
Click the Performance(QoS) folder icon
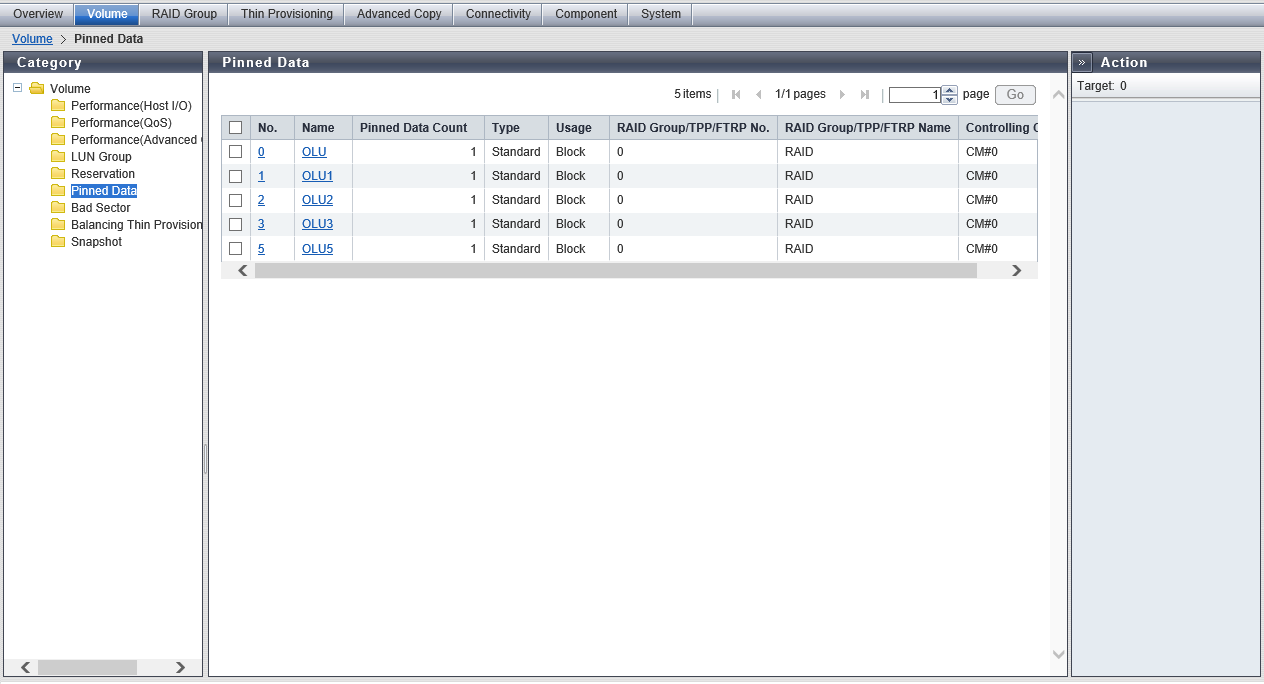pos(58,123)
